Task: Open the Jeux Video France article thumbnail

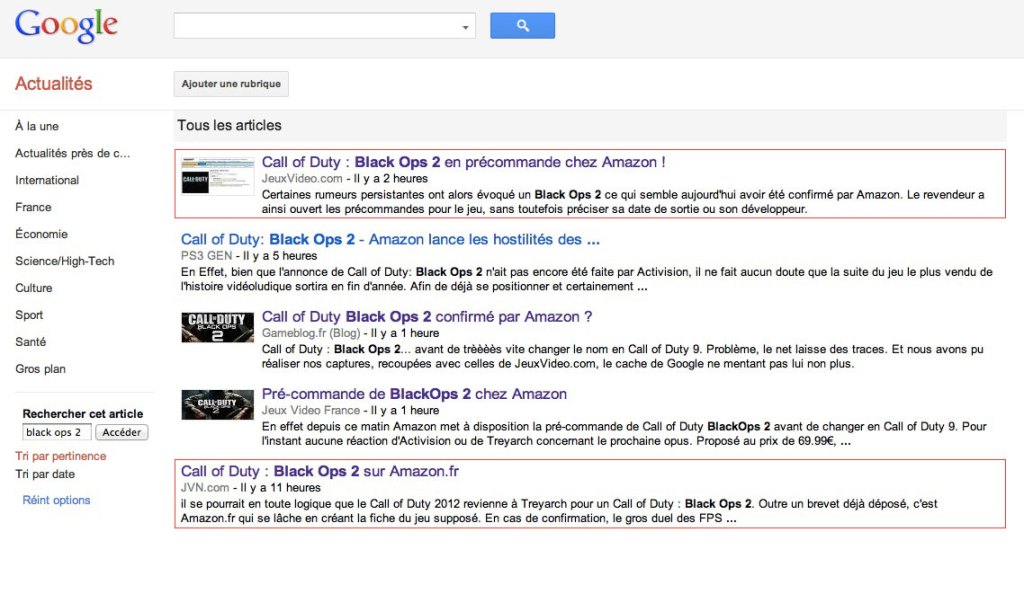Action: coord(217,405)
